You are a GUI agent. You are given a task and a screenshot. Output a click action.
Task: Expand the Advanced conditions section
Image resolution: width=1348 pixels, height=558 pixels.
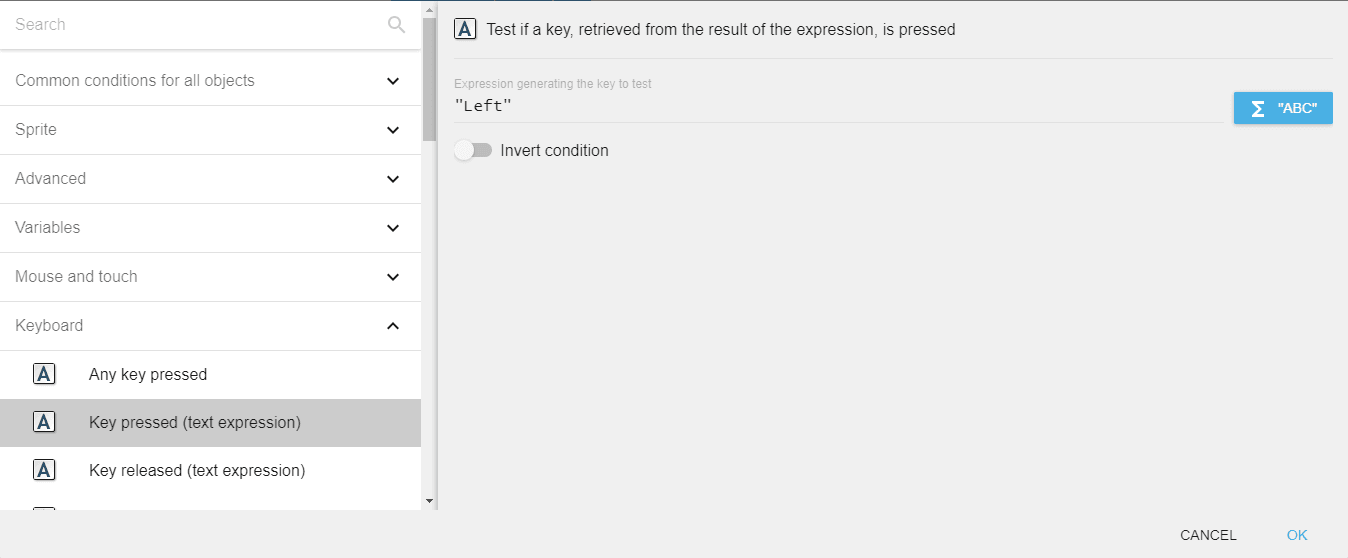(393, 179)
